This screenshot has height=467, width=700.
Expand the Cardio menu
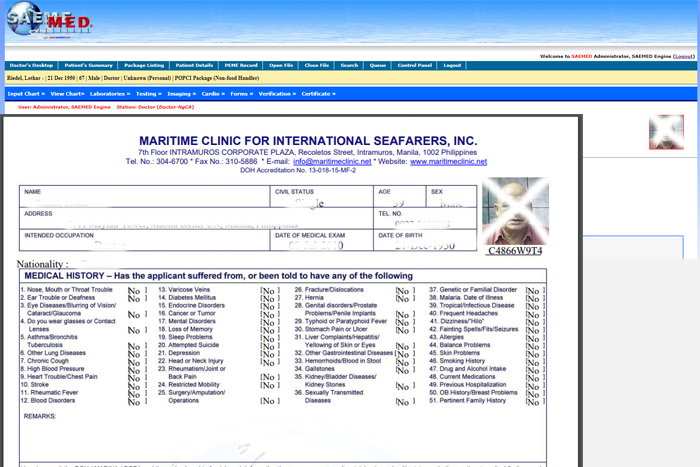213,94
